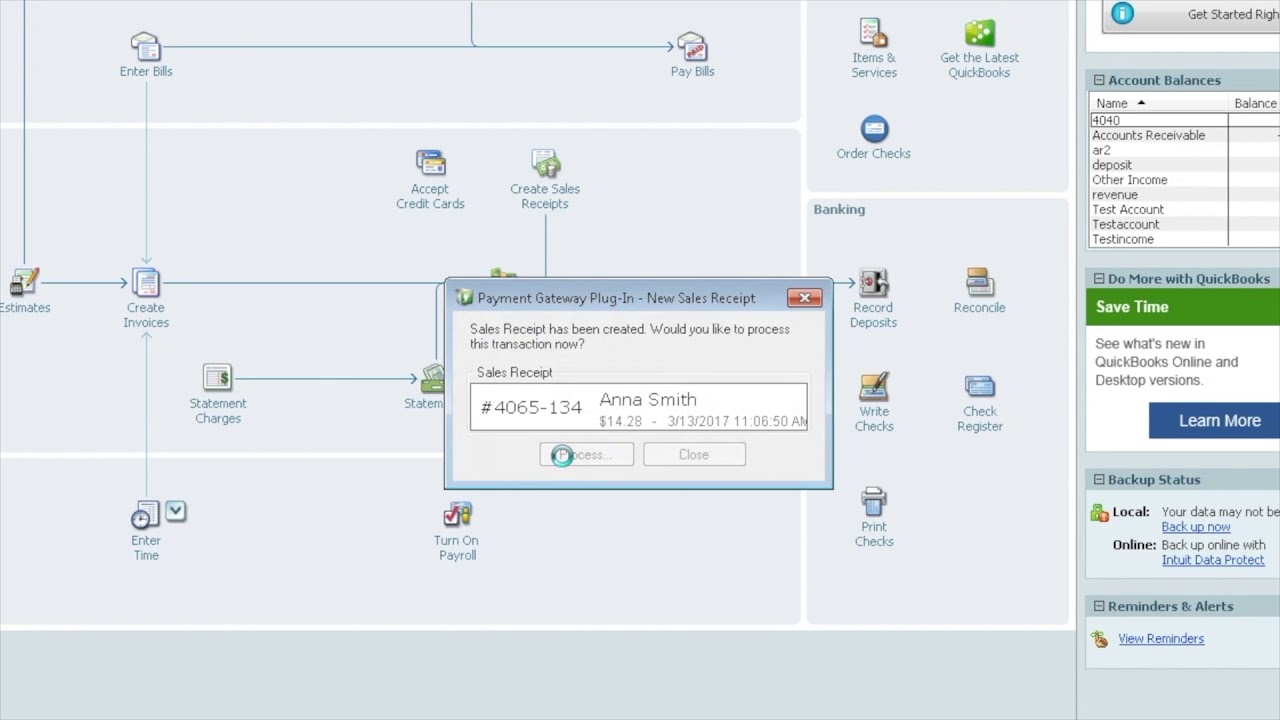
Task: Open the Enter Bills icon
Action: 146,46
